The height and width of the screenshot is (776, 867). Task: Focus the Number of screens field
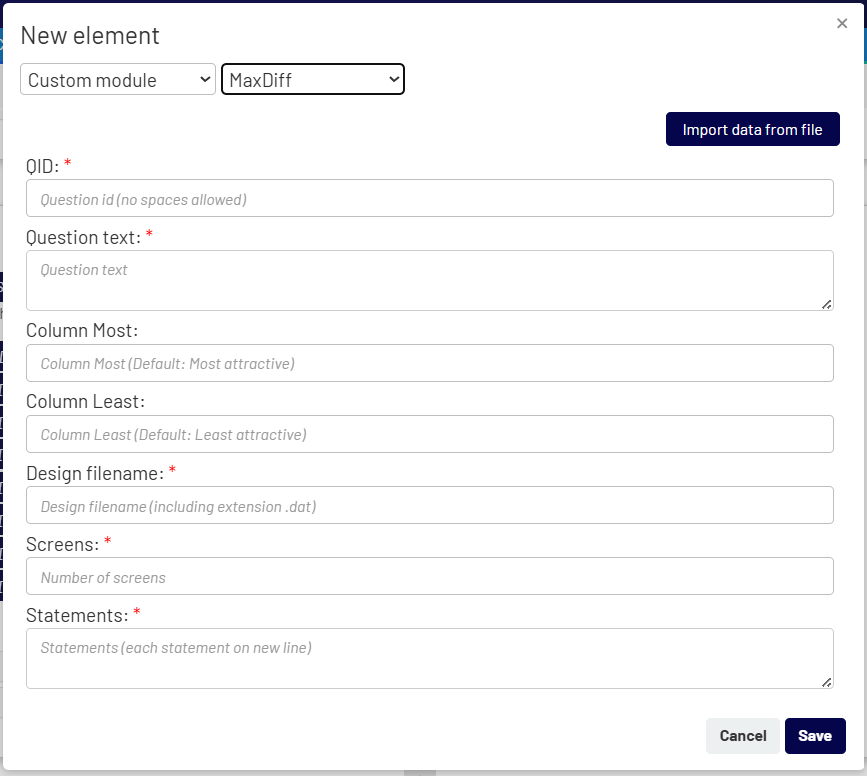pos(430,576)
